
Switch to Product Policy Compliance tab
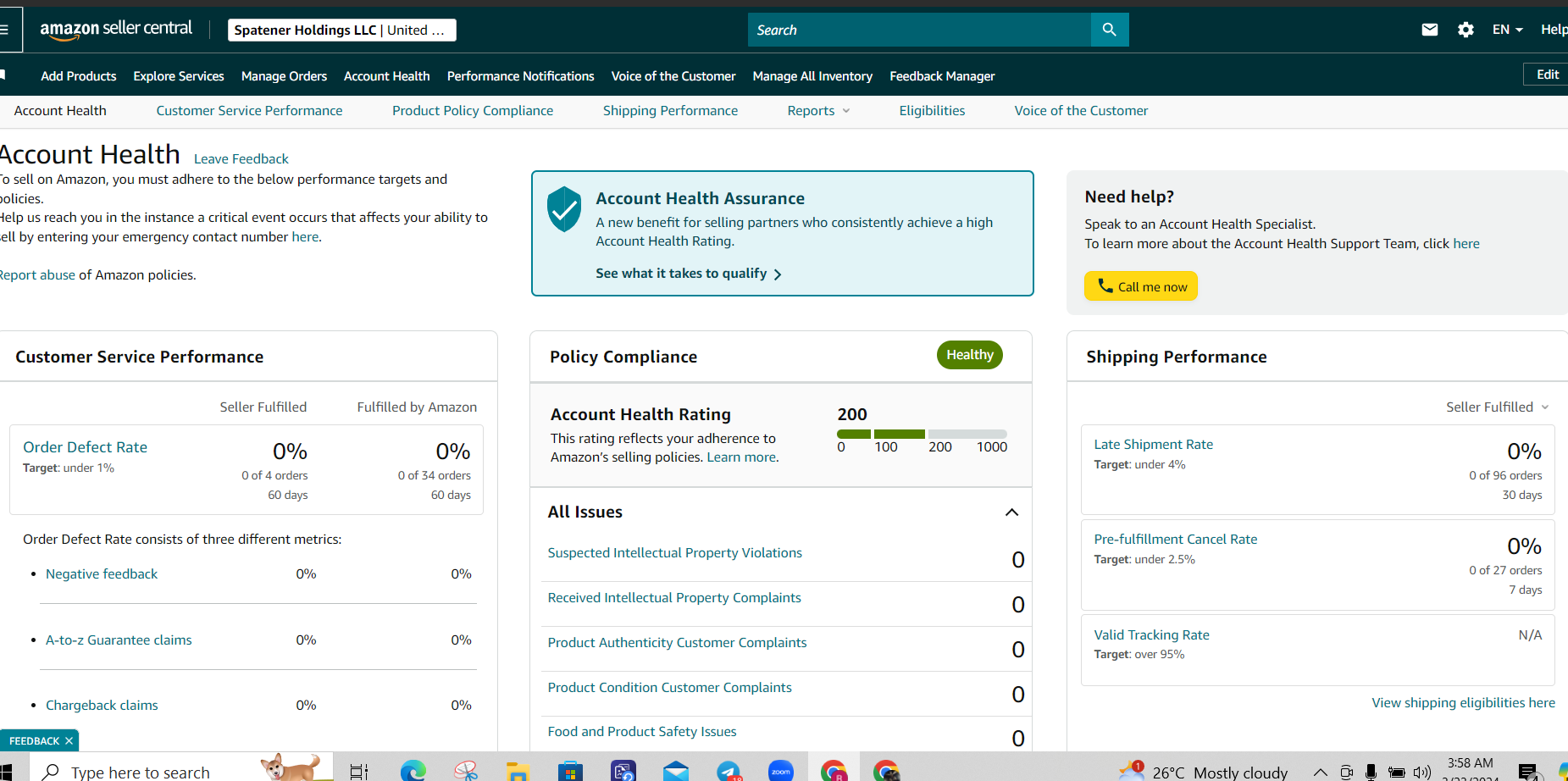[473, 111]
